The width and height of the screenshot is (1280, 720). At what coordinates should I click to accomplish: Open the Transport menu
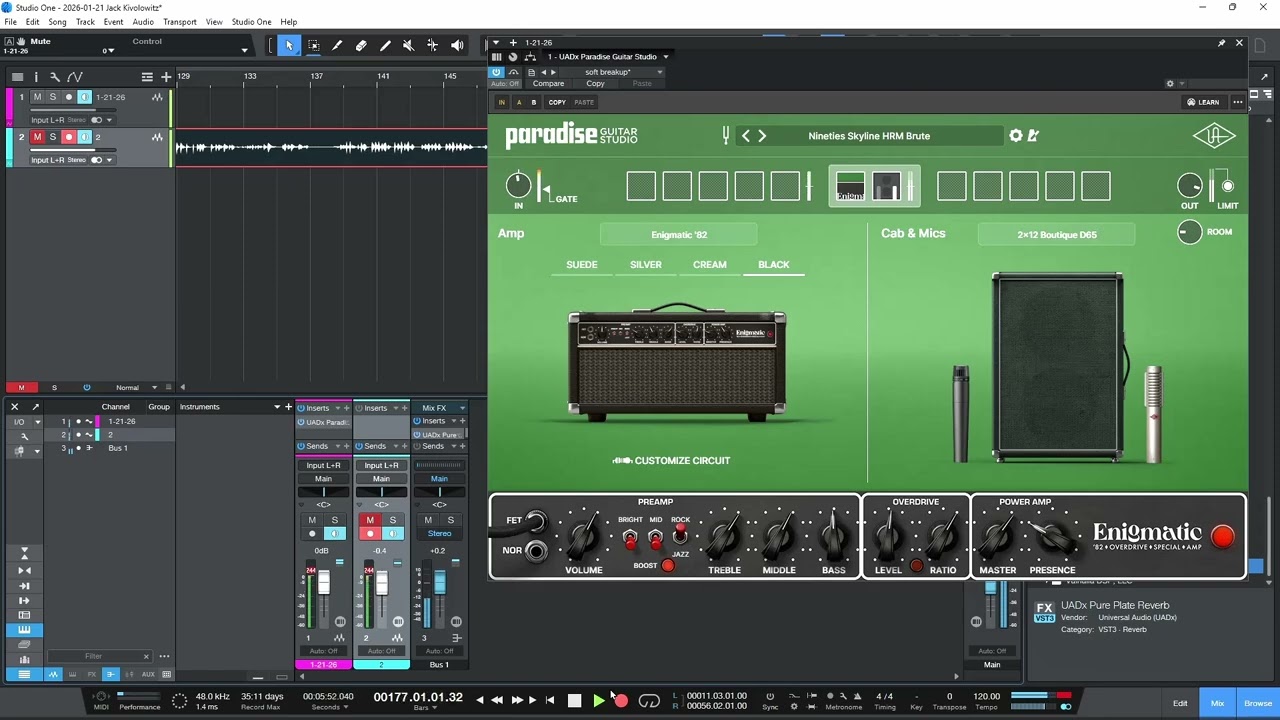(180, 22)
